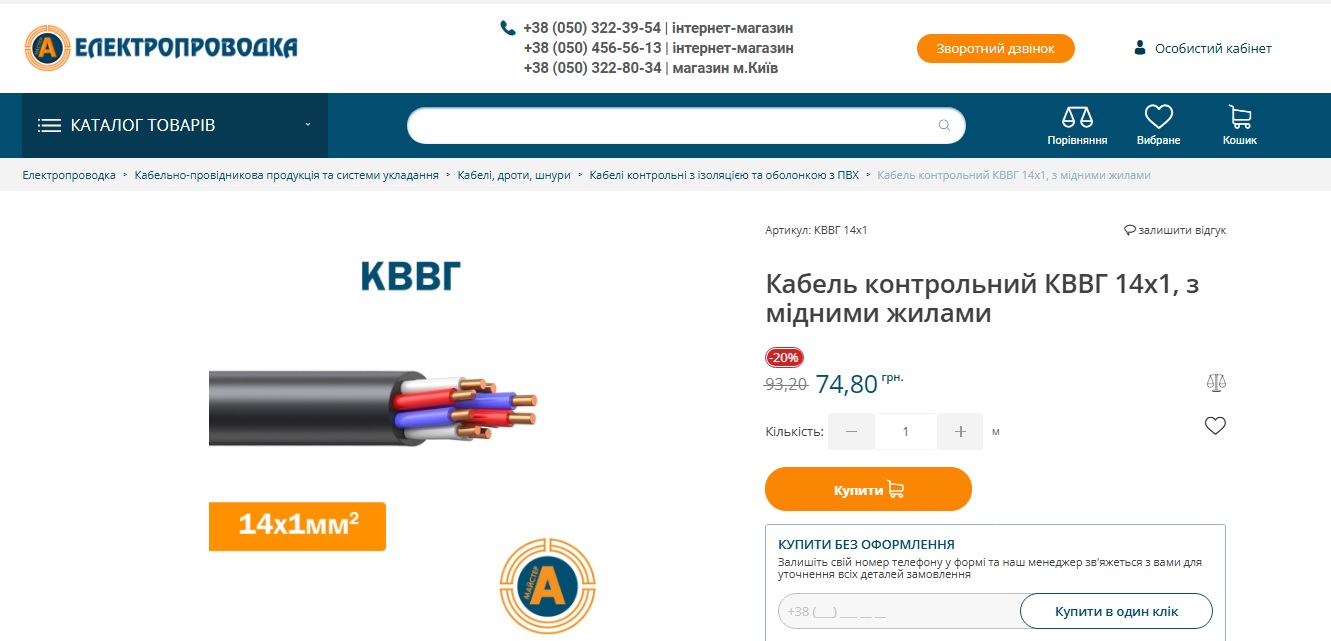
Task: Click the search magnifier icon
Action: click(944, 126)
